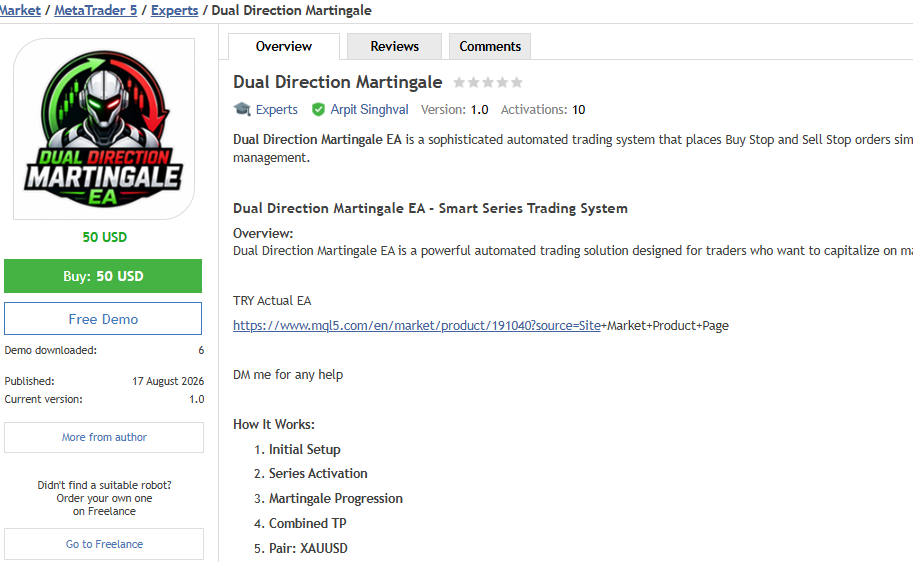Click the Overview: subheading
The width and height of the screenshot is (913, 562).
263,234
